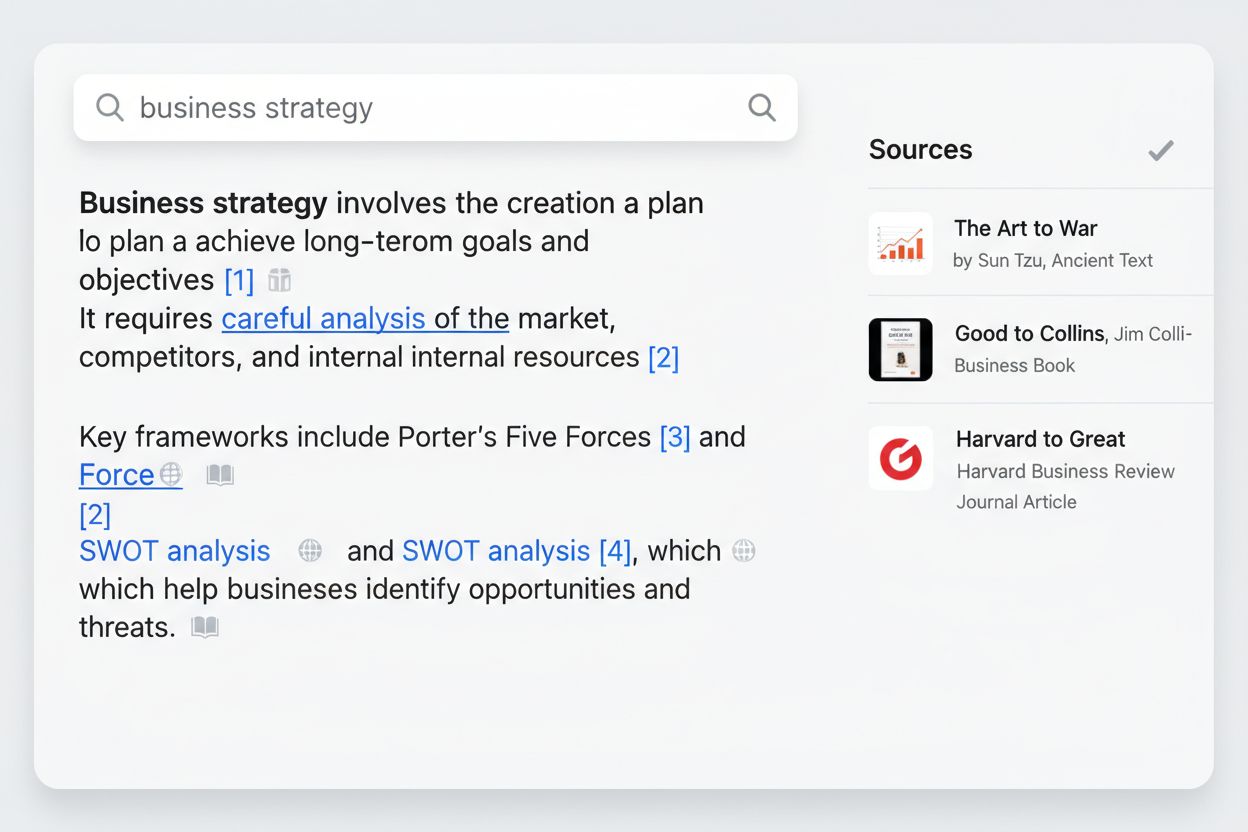Open the chart thumbnail for The Art to War
Viewport: 1248px width, 832px height.
[x=900, y=243]
